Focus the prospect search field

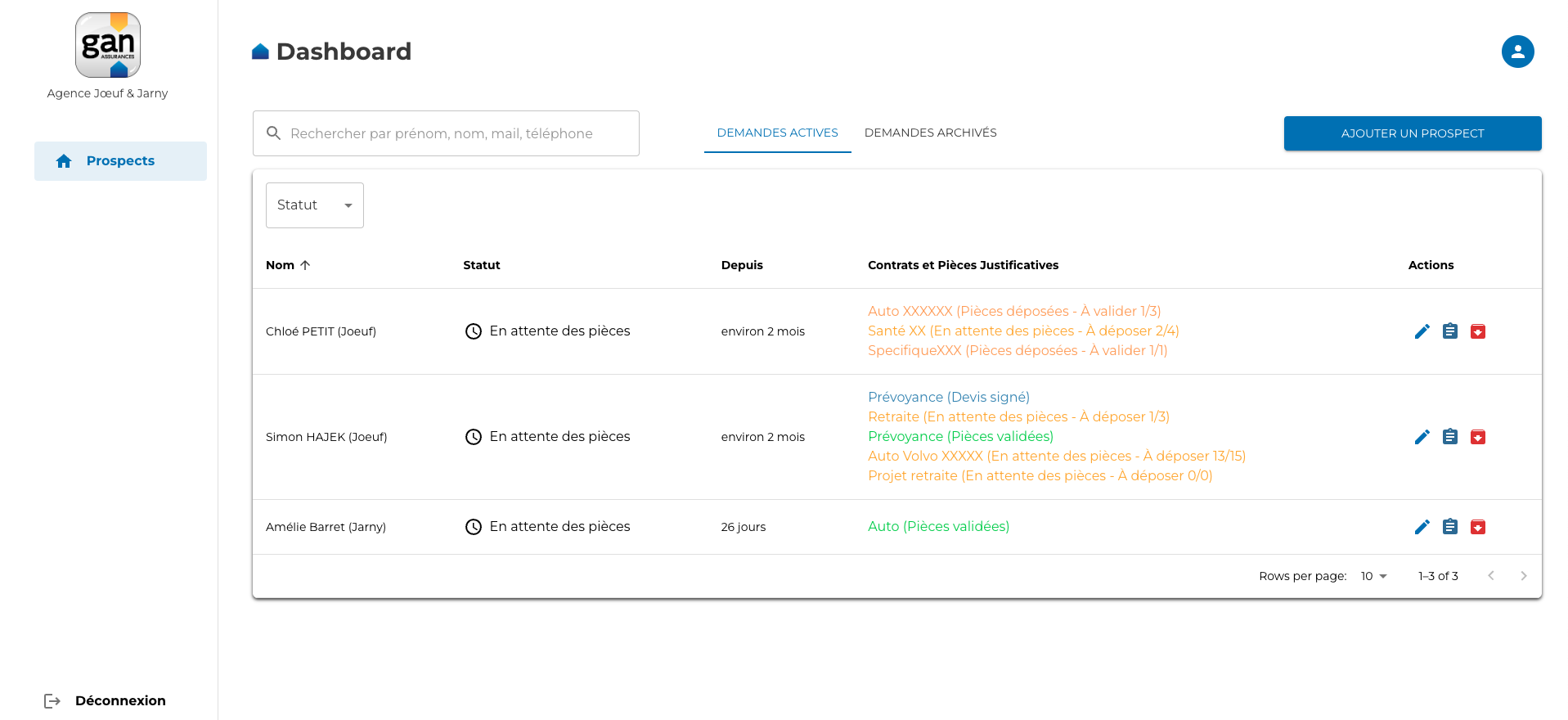(x=446, y=133)
